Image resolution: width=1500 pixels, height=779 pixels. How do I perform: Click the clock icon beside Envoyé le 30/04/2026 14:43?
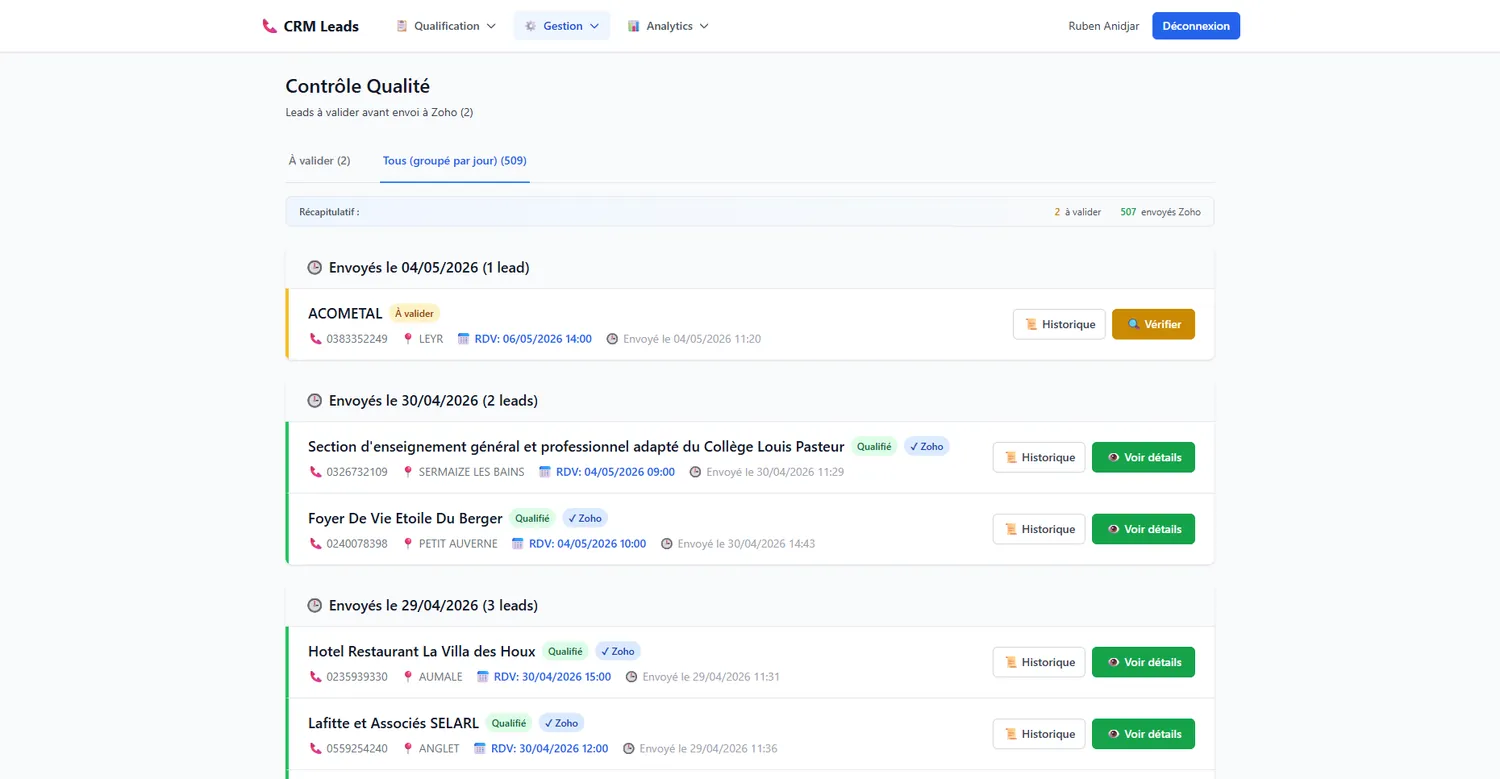pyautogui.click(x=667, y=544)
